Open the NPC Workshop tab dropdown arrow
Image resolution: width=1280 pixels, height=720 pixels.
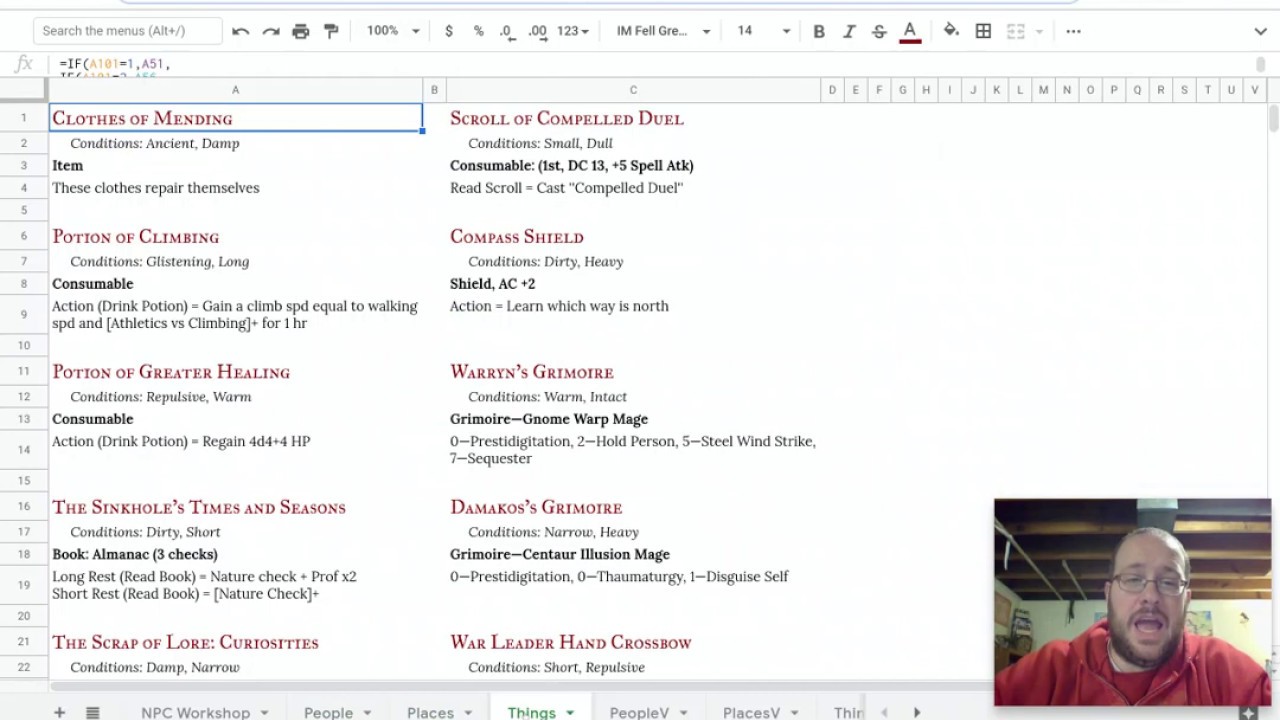click(265, 713)
